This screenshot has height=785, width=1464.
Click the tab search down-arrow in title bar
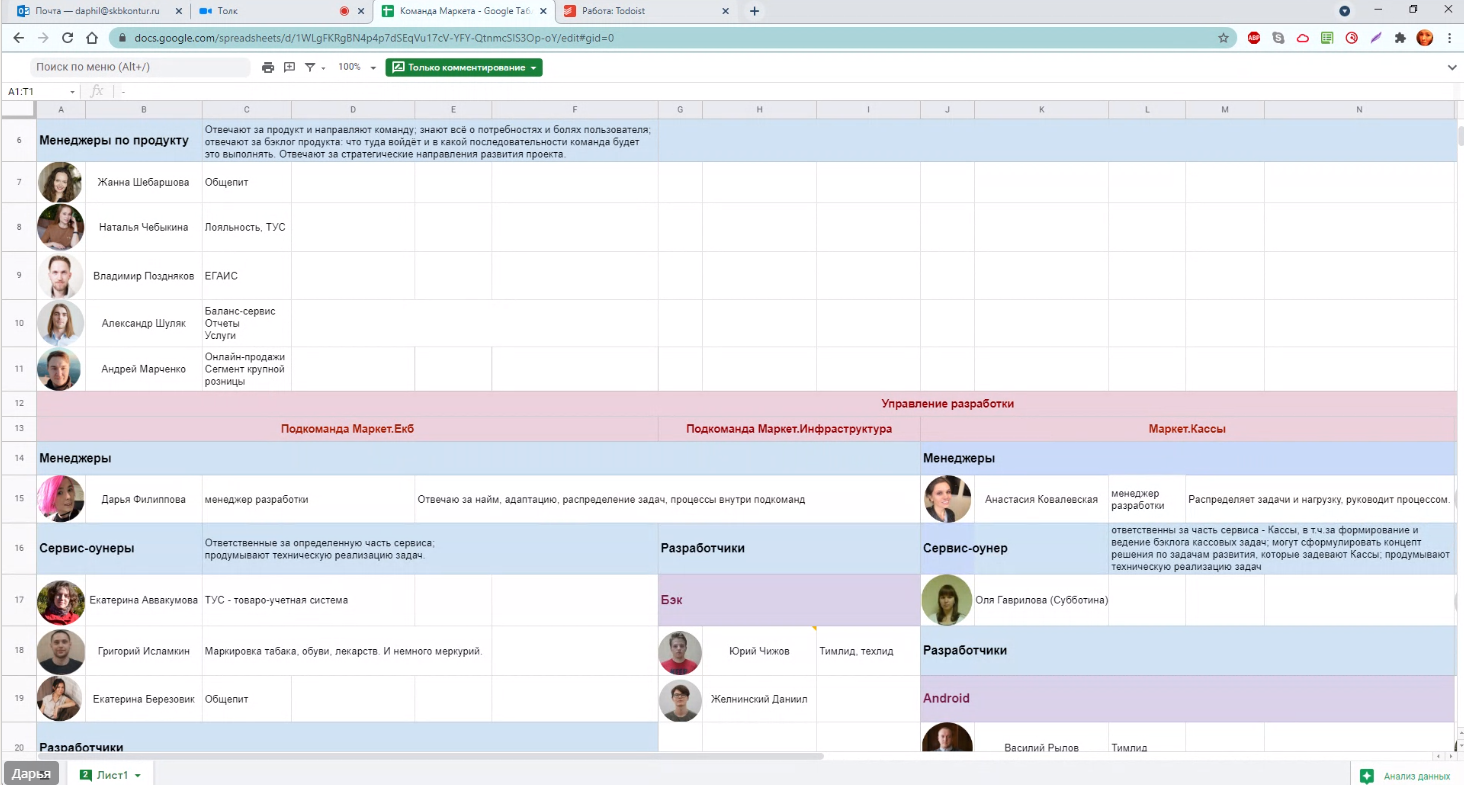click(x=1345, y=11)
